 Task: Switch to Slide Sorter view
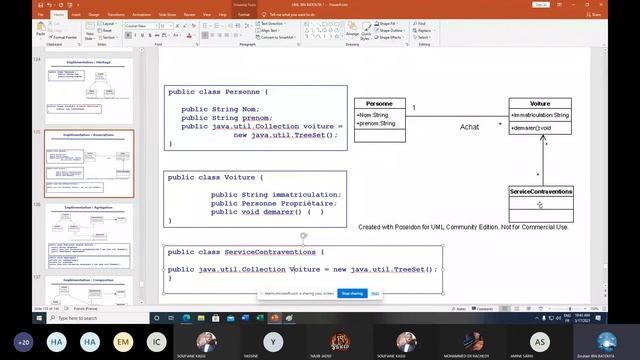517,309
